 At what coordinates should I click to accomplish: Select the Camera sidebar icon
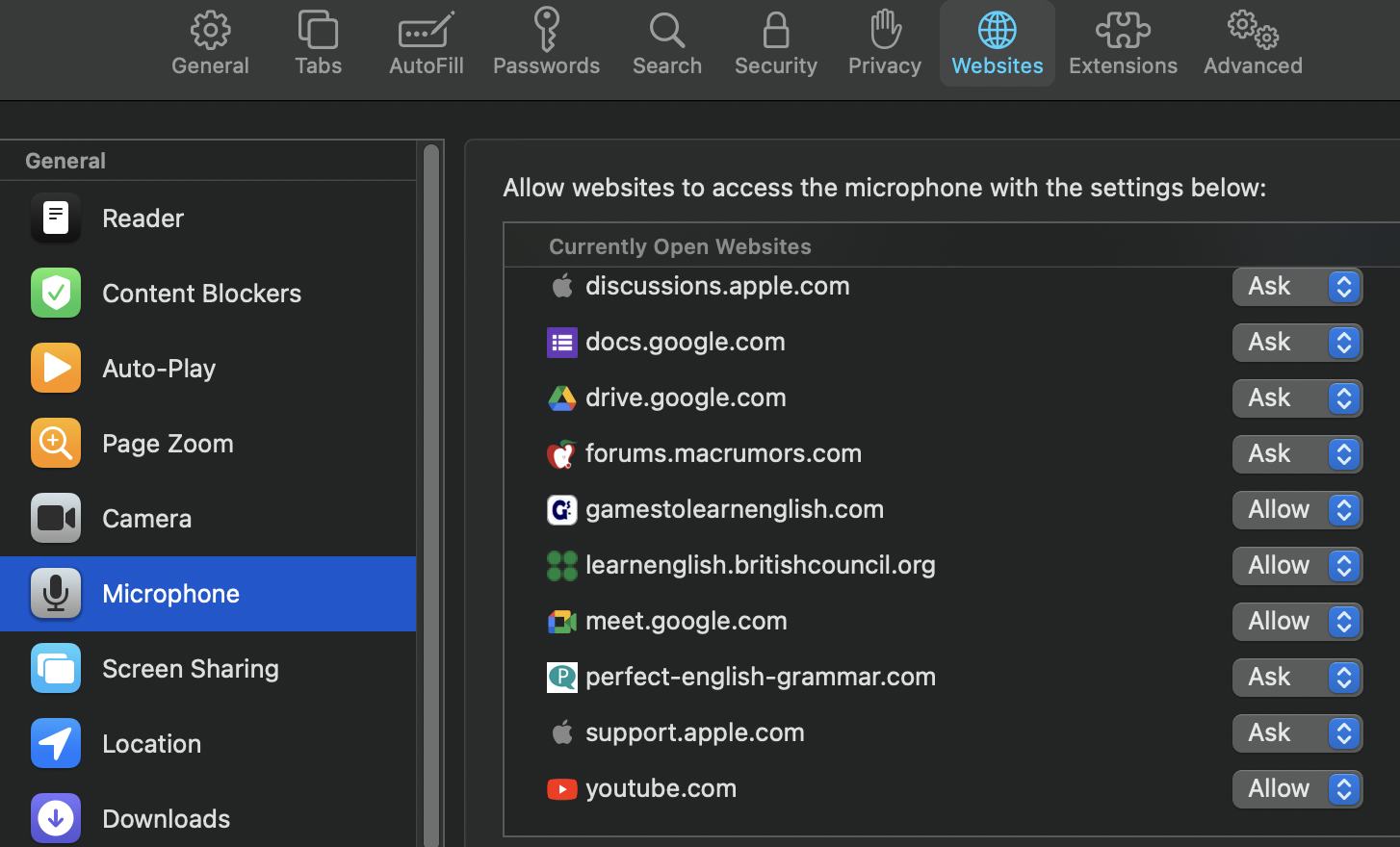click(x=56, y=518)
